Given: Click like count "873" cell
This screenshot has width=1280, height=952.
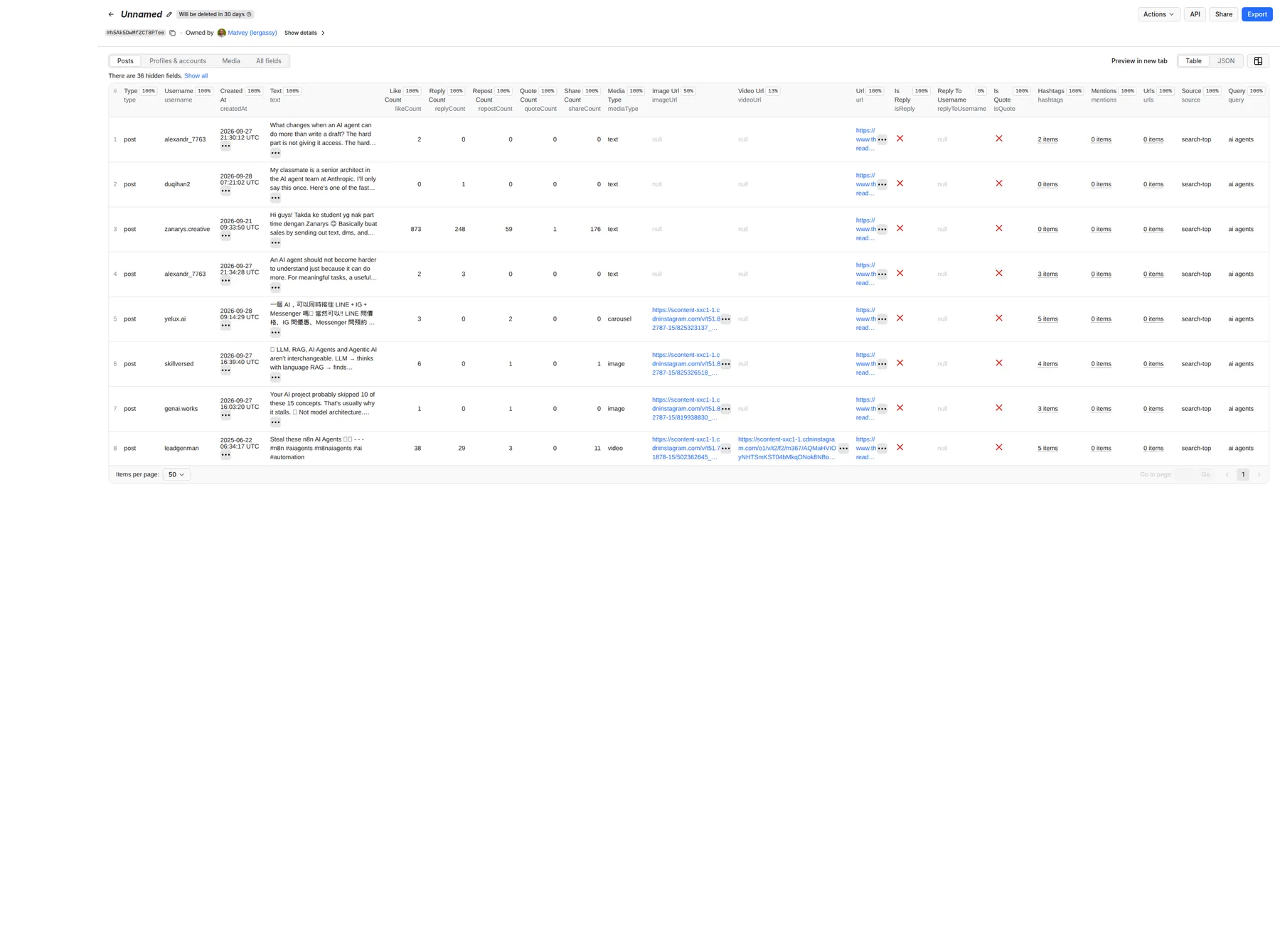Looking at the screenshot, I should click(416, 229).
